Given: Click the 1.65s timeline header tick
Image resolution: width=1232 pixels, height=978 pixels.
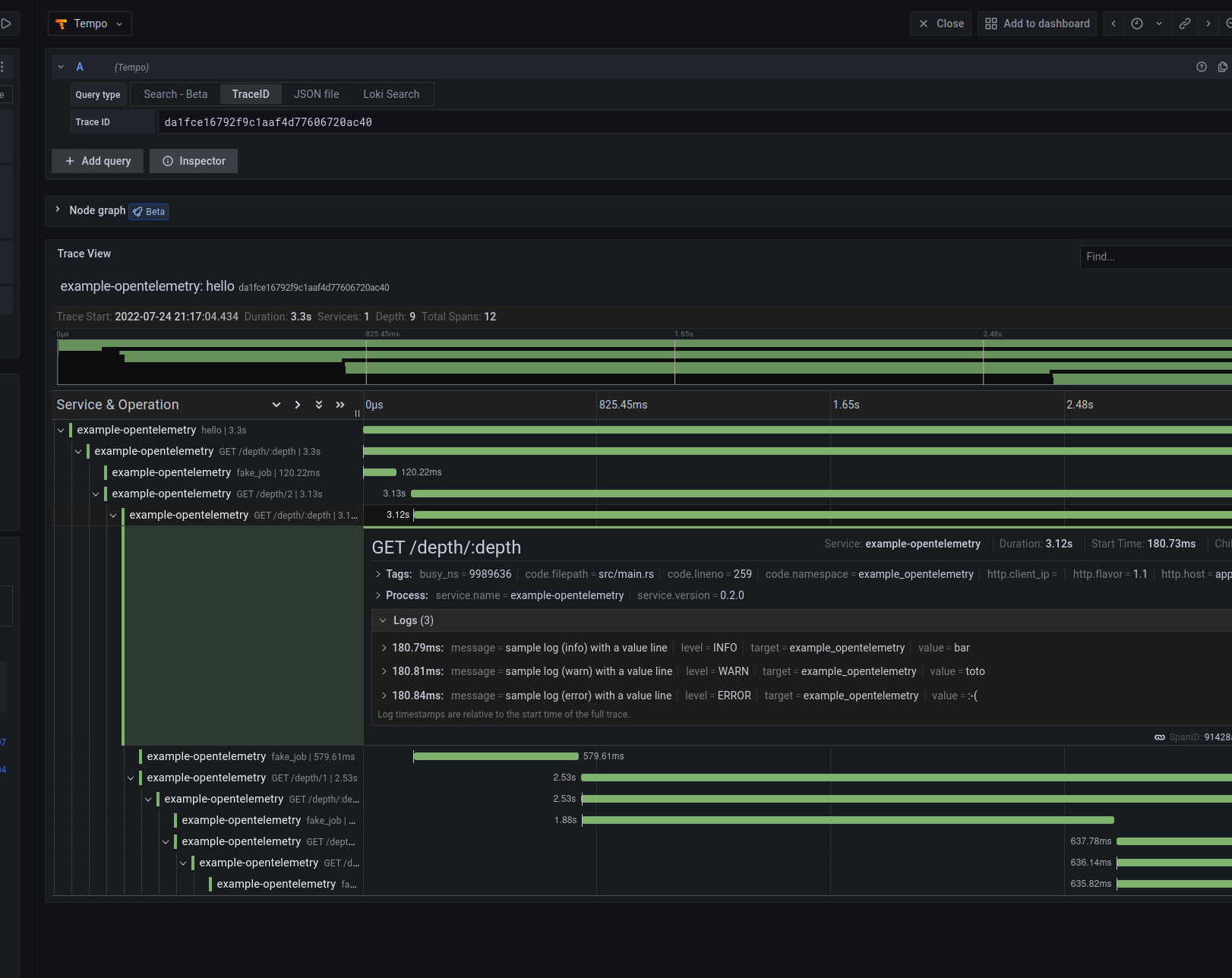Looking at the screenshot, I should click(846, 405).
